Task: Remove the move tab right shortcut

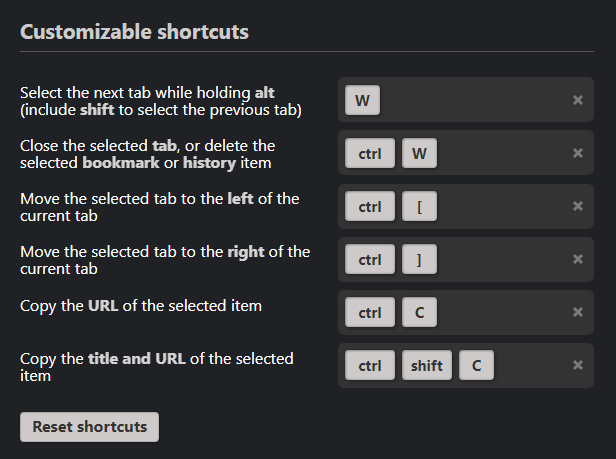Action: pyautogui.click(x=578, y=259)
